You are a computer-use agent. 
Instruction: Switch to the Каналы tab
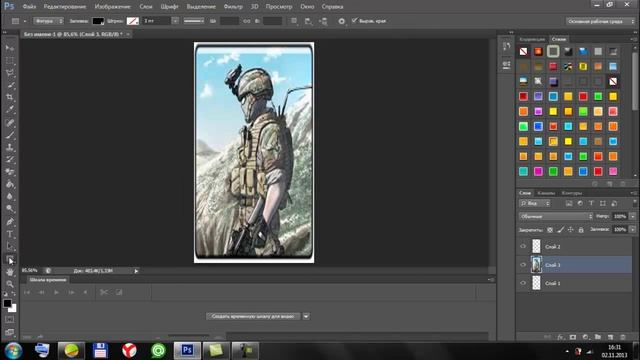546,193
